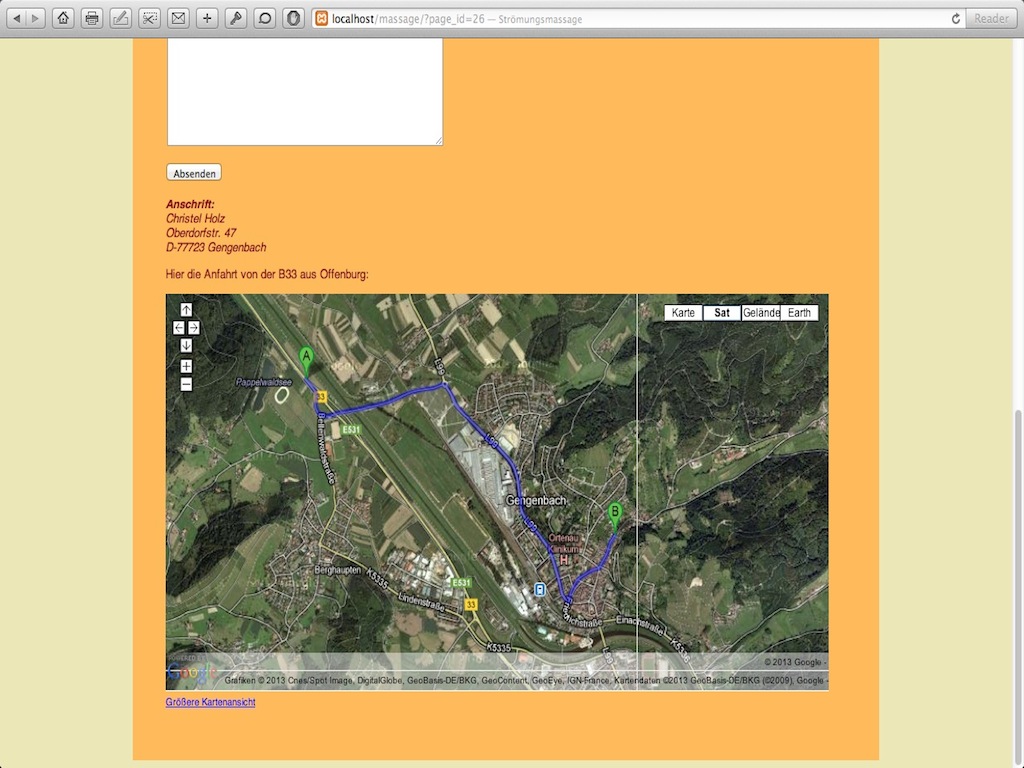1024x768 pixels.
Task: Pan the map down with the arrow
Action: click(x=186, y=345)
